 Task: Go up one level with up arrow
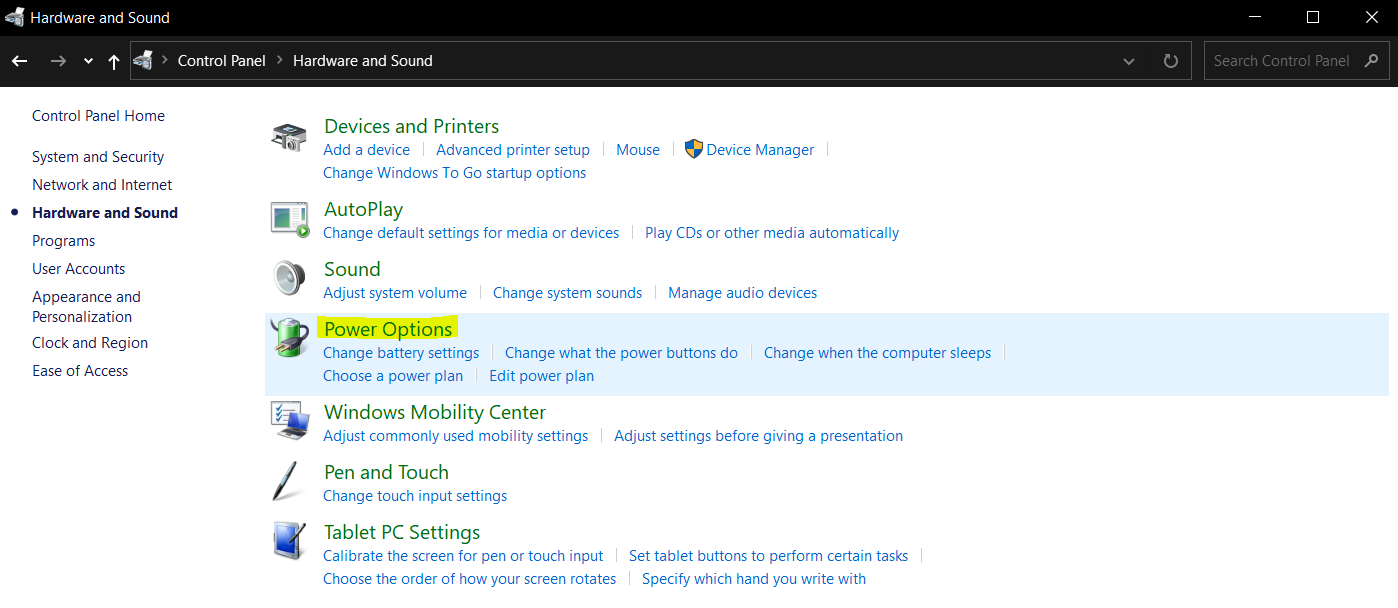(x=114, y=61)
